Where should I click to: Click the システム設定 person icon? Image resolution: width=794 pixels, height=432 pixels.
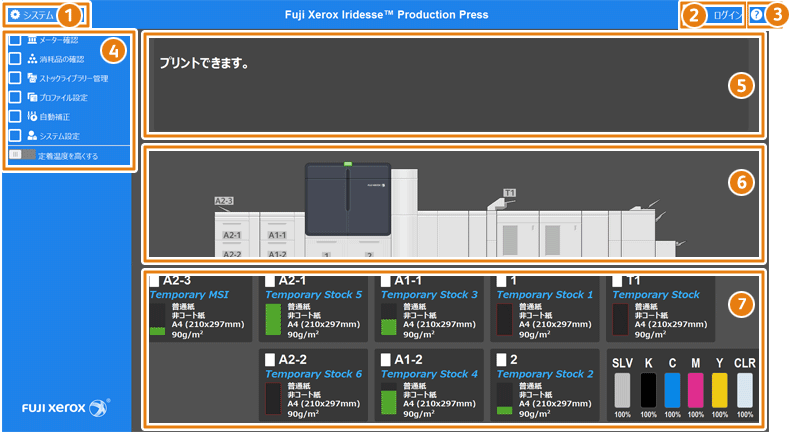(32, 135)
